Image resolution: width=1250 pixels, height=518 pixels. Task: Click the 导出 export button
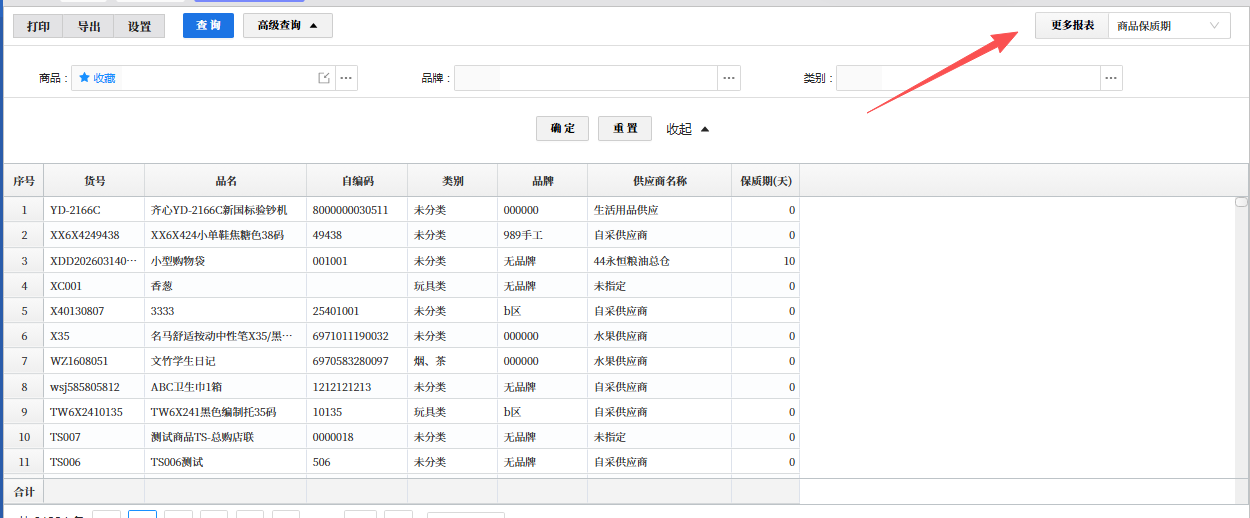(89, 27)
